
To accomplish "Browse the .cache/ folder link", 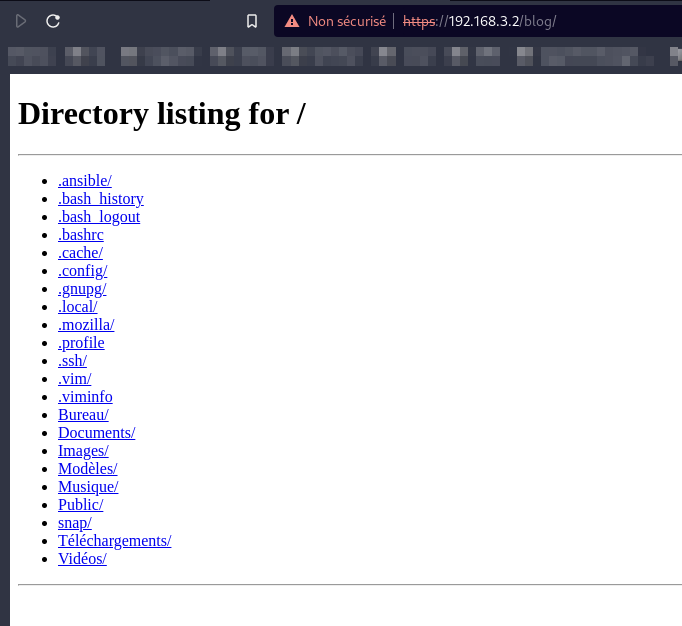I will 80,253.
